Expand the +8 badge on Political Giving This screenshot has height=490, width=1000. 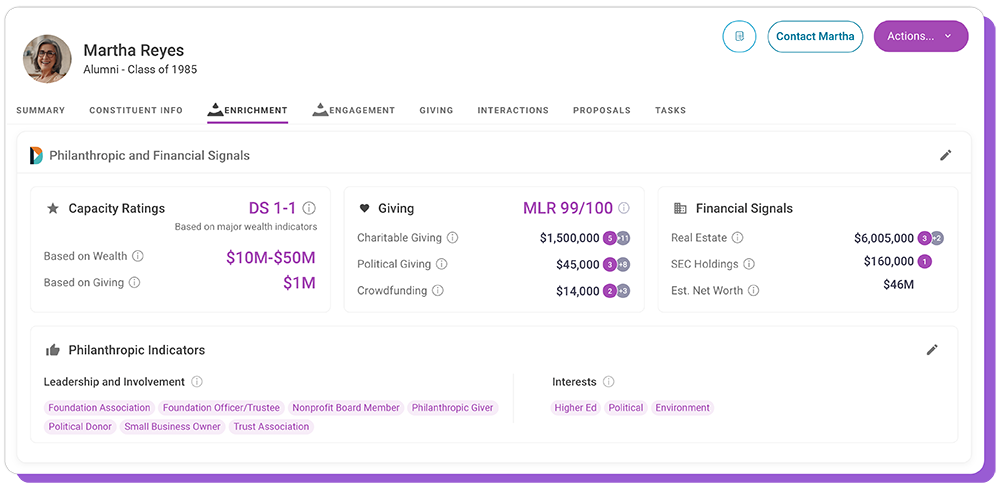tap(623, 264)
